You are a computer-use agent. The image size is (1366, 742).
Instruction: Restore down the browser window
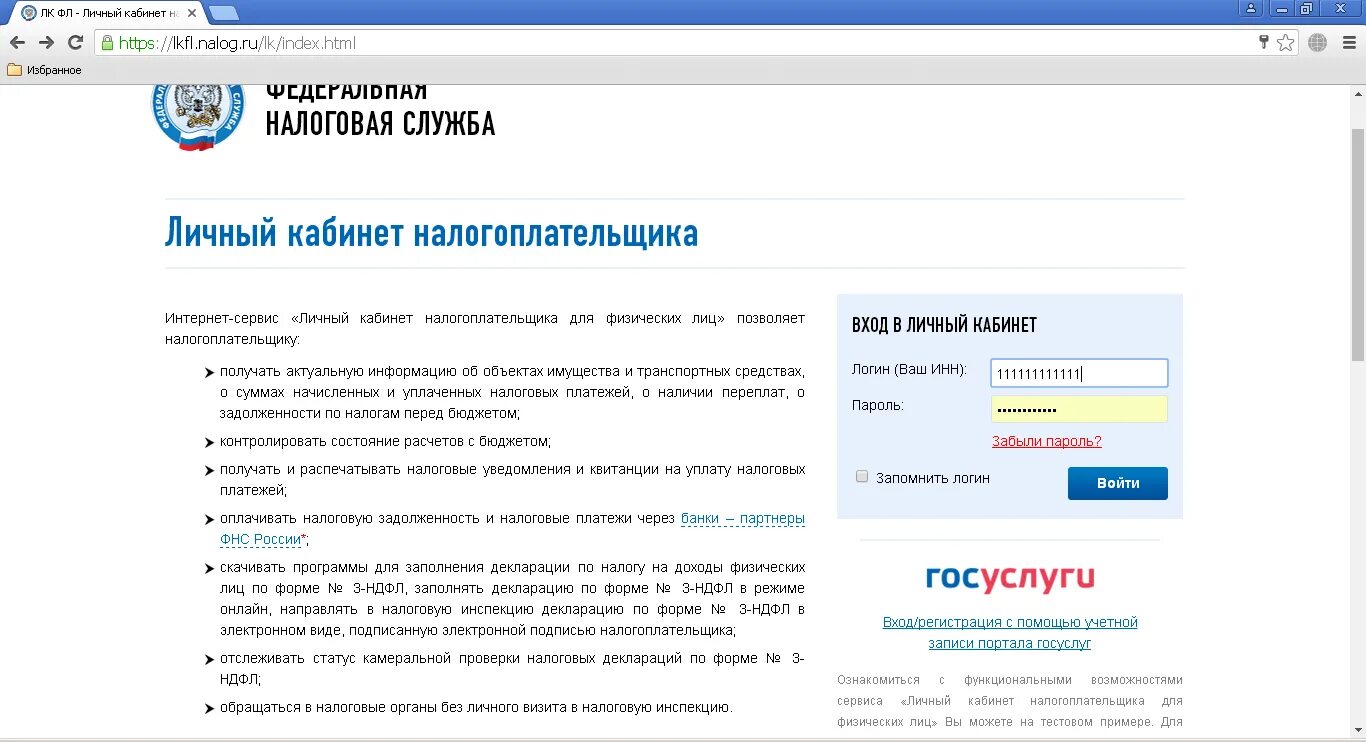(1306, 8)
